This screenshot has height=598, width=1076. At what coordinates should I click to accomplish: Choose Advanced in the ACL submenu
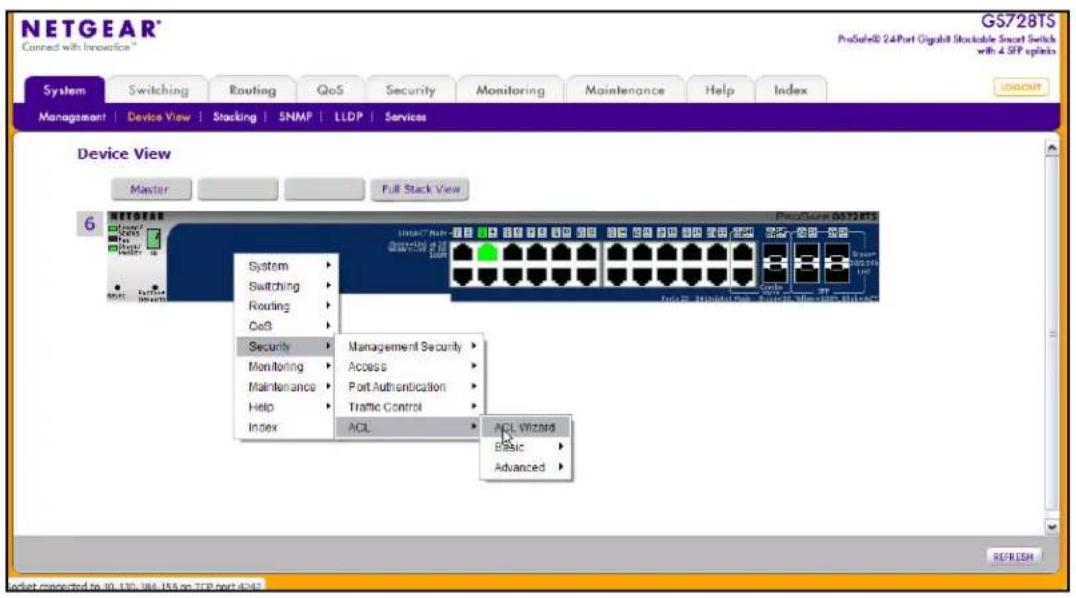pyautogui.click(x=526, y=467)
